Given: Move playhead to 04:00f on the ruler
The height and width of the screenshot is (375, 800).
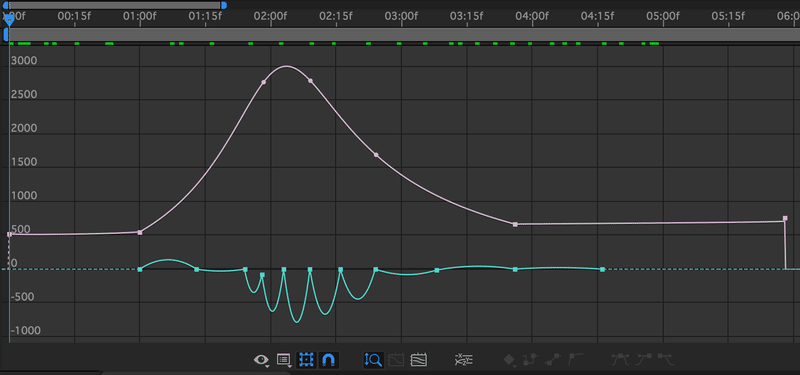Looking at the screenshot, I should point(532,16).
